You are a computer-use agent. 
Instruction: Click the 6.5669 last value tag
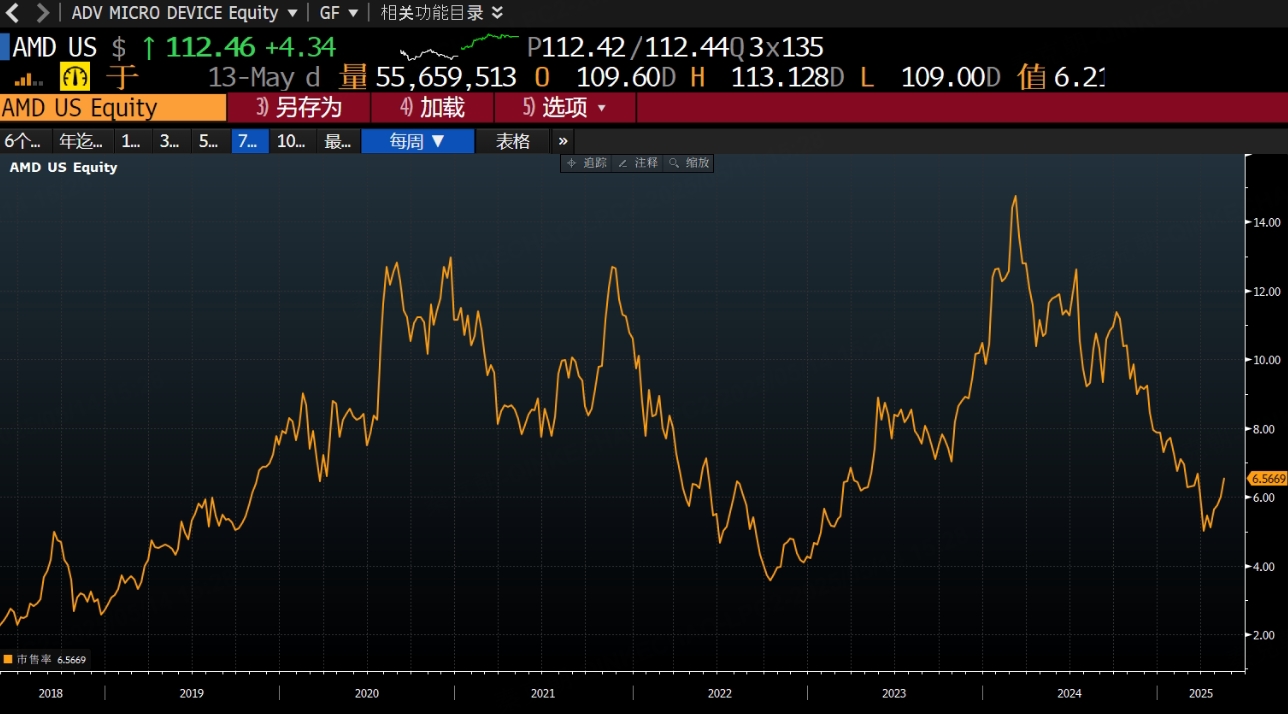1269,478
